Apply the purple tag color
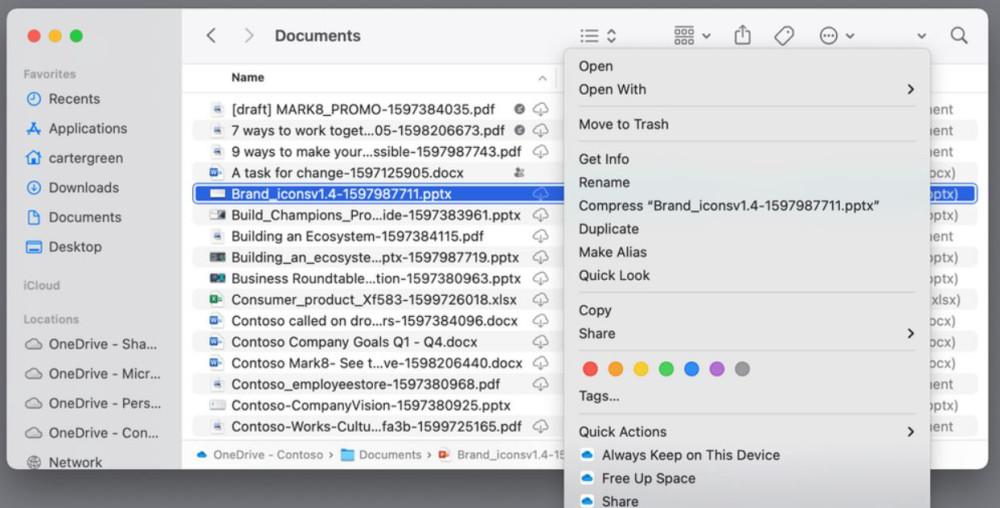The width and height of the screenshot is (1000, 508). click(x=717, y=369)
